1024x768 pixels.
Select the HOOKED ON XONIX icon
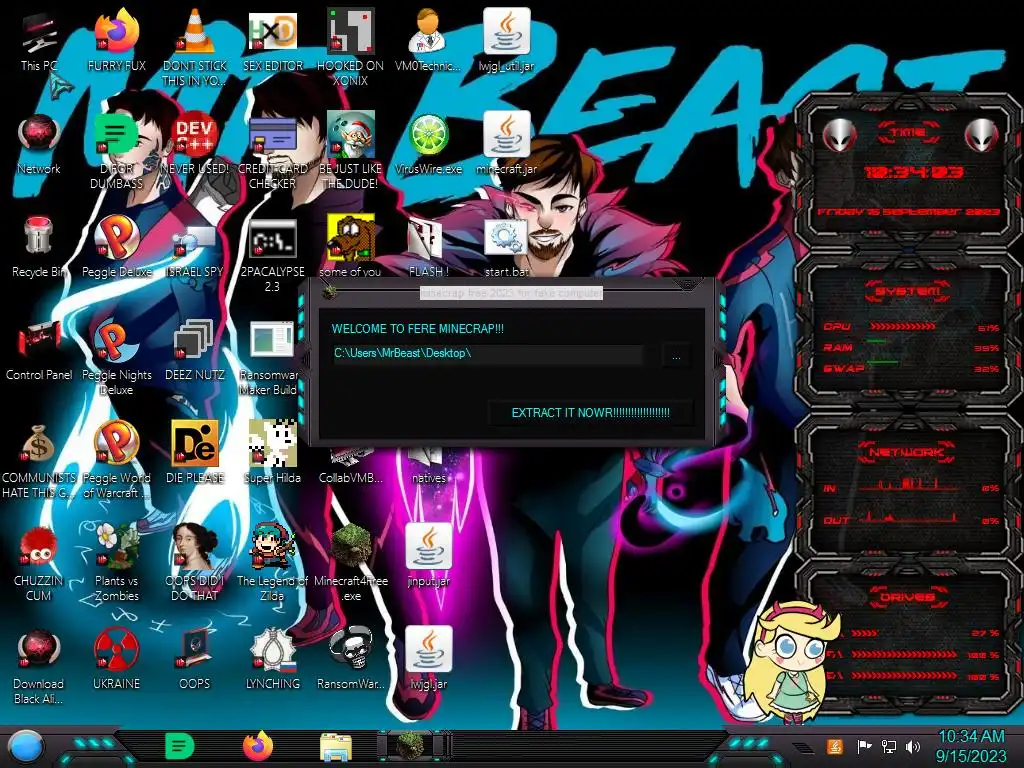coord(350,47)
